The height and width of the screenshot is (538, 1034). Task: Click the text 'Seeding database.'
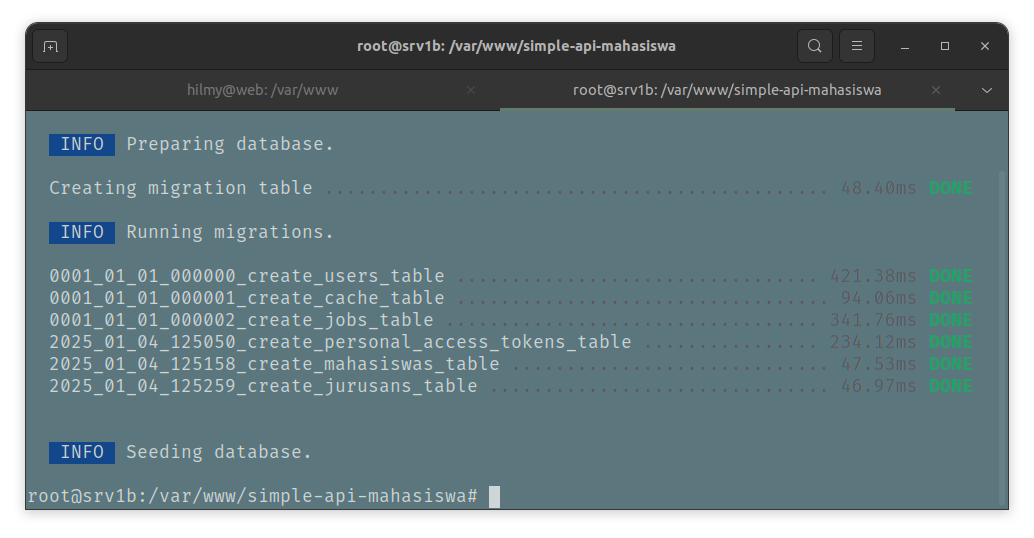coord(219,452)
